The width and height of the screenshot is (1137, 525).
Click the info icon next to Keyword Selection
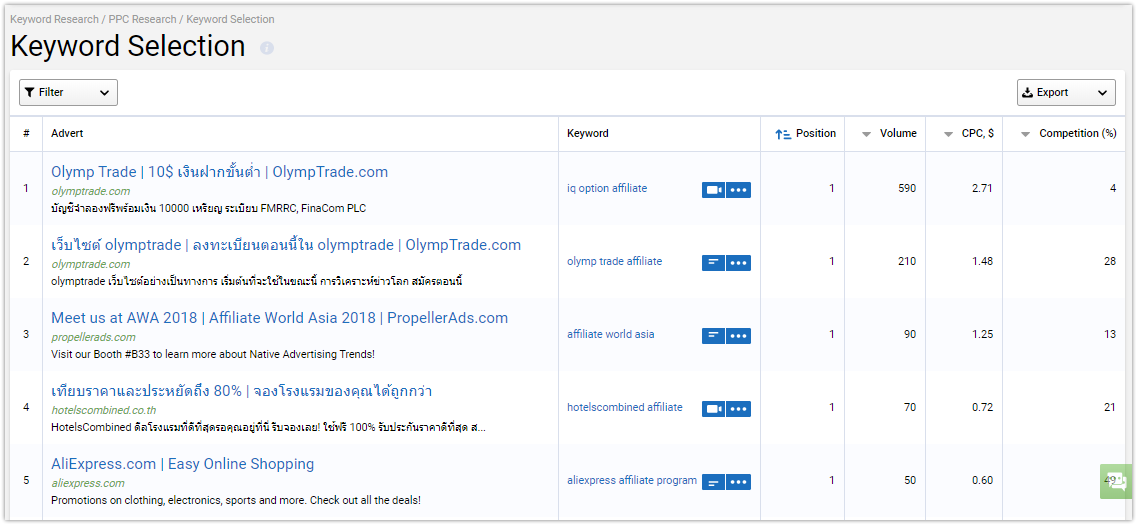[267, 48]
